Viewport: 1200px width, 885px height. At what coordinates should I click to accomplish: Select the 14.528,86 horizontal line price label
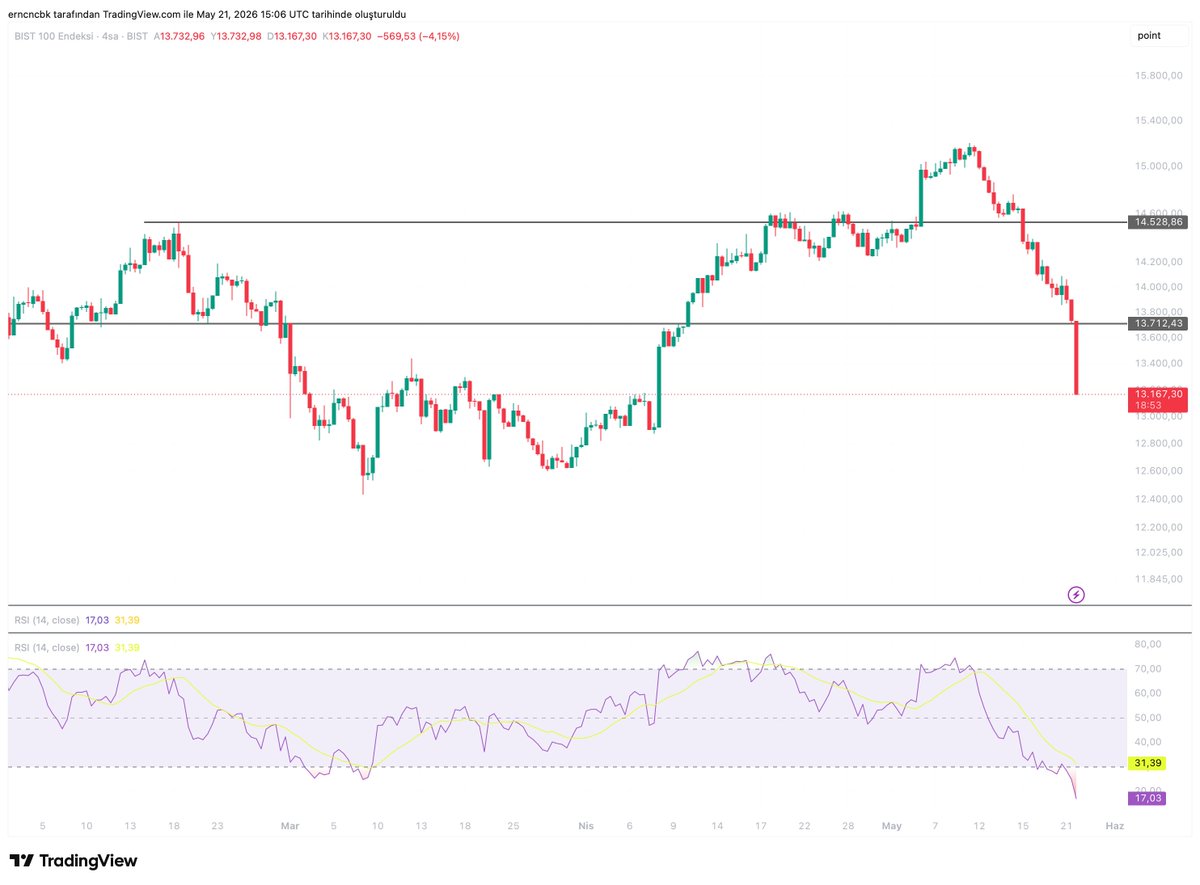(1158, 222)
